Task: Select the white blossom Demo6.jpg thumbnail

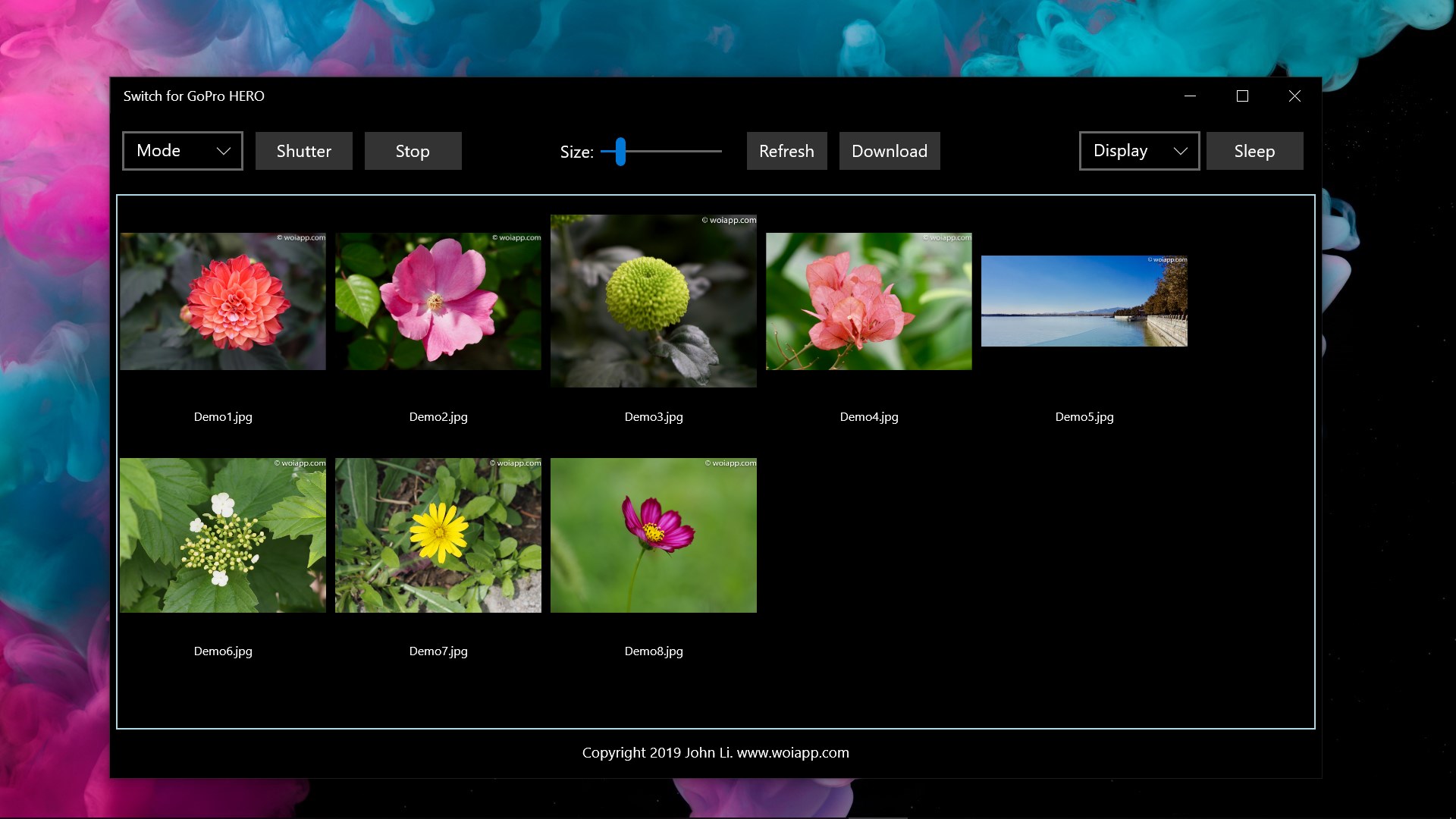Action: [223, 535]
